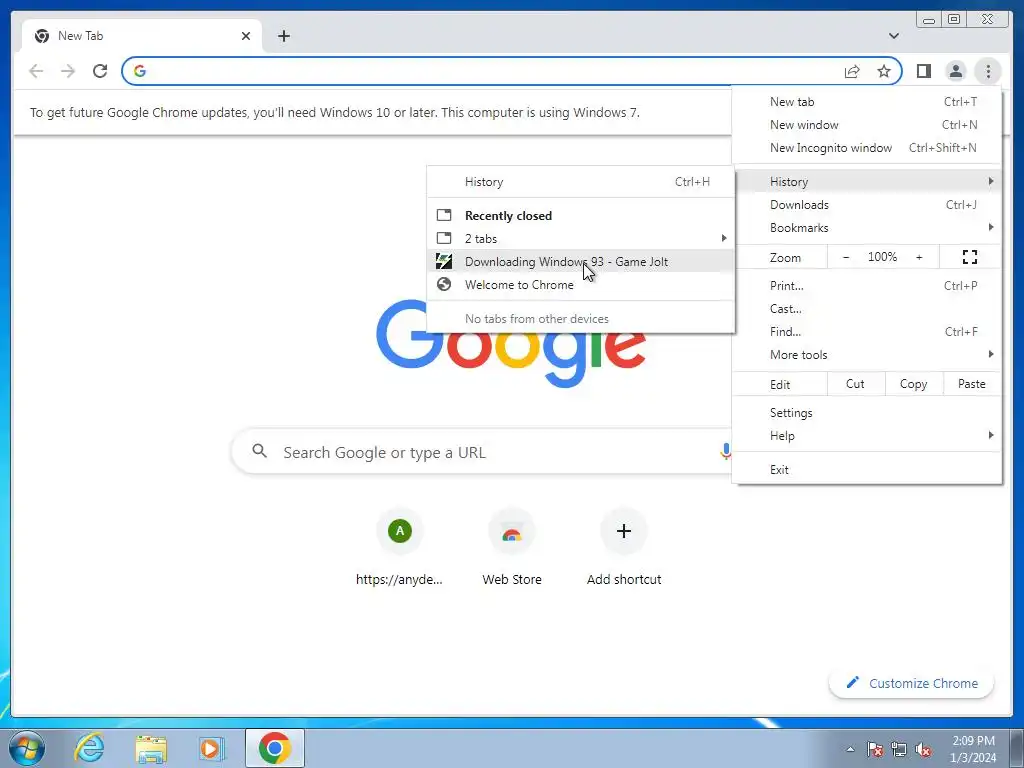Reopen Welcome to Chrome tab

(x=581, y=285)
